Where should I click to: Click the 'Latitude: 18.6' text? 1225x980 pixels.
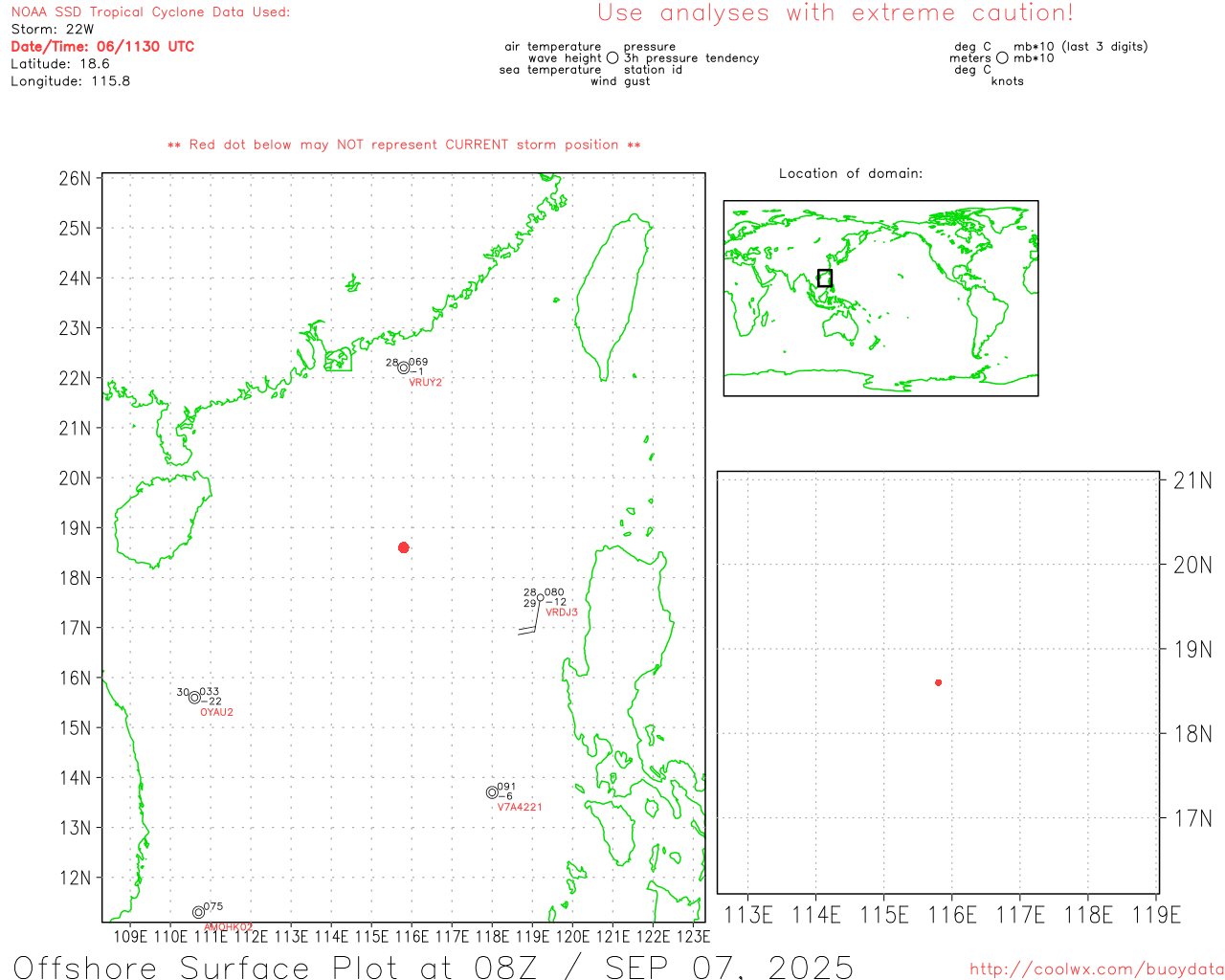60,64
